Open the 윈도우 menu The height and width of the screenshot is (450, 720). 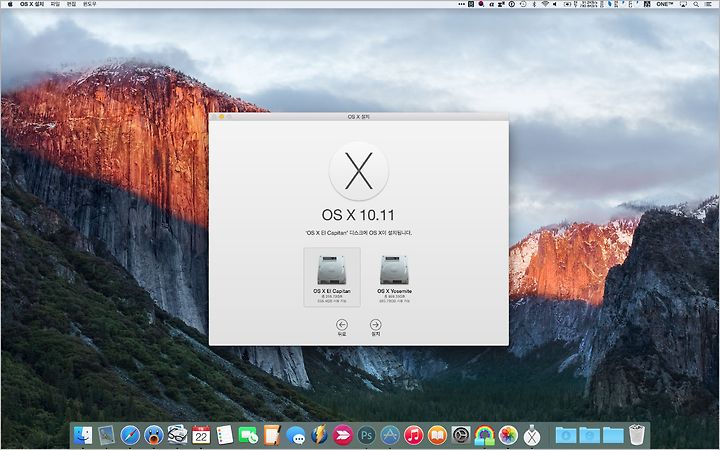click(x=90, y=4)
